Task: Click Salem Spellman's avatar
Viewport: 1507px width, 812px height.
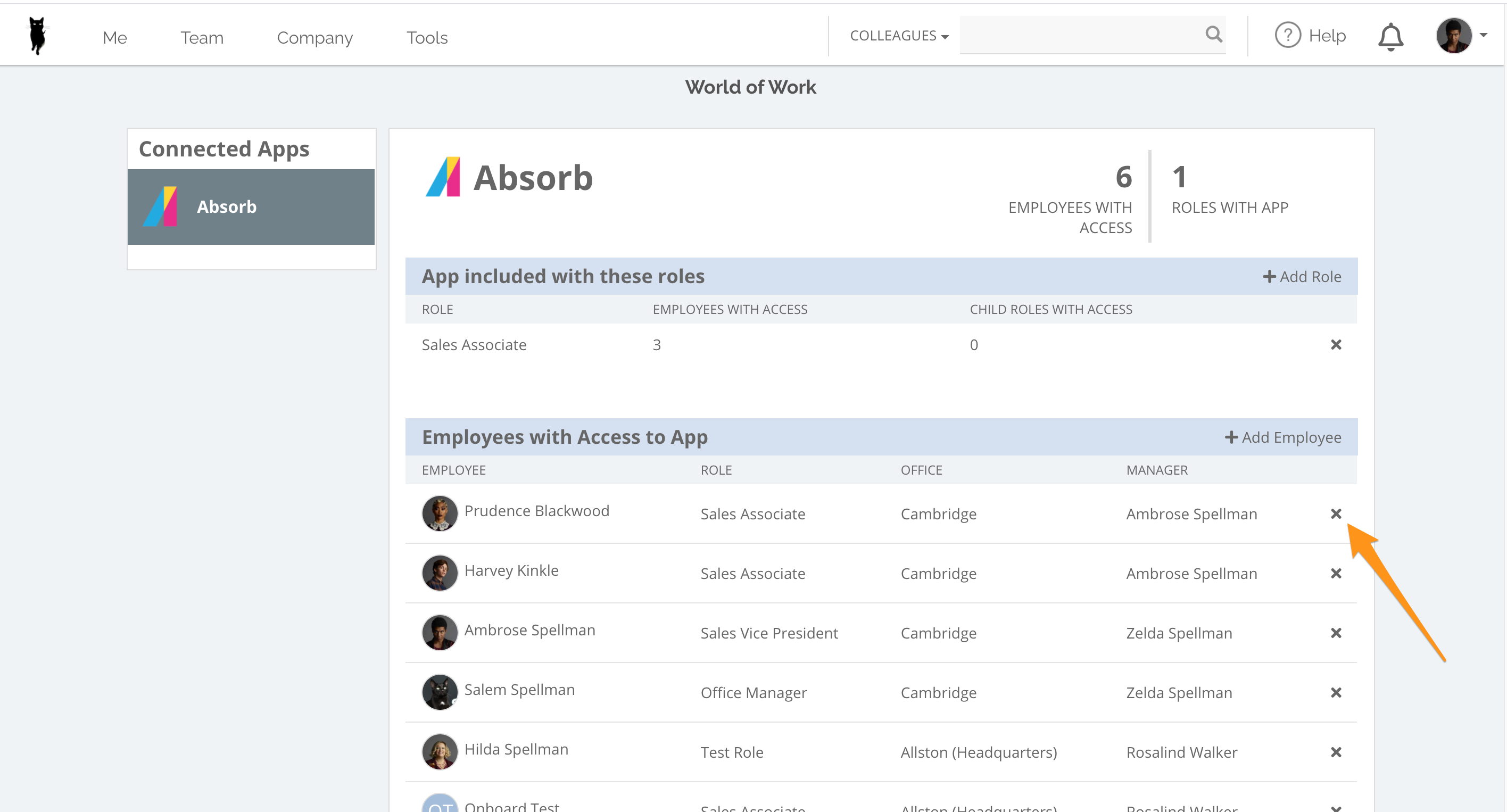Action: [440, 692]
